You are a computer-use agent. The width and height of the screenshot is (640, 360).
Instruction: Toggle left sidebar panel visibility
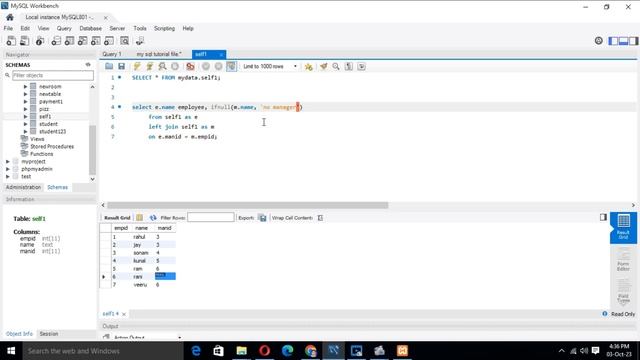pos(613,41)
